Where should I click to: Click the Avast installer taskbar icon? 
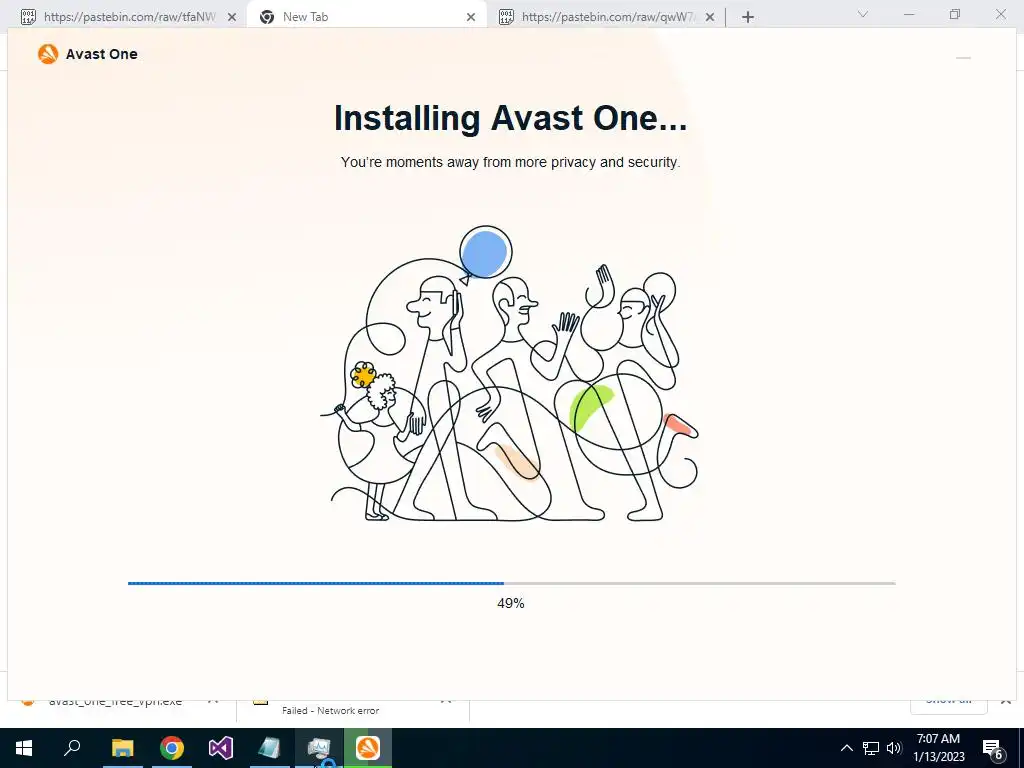(368, 748)
